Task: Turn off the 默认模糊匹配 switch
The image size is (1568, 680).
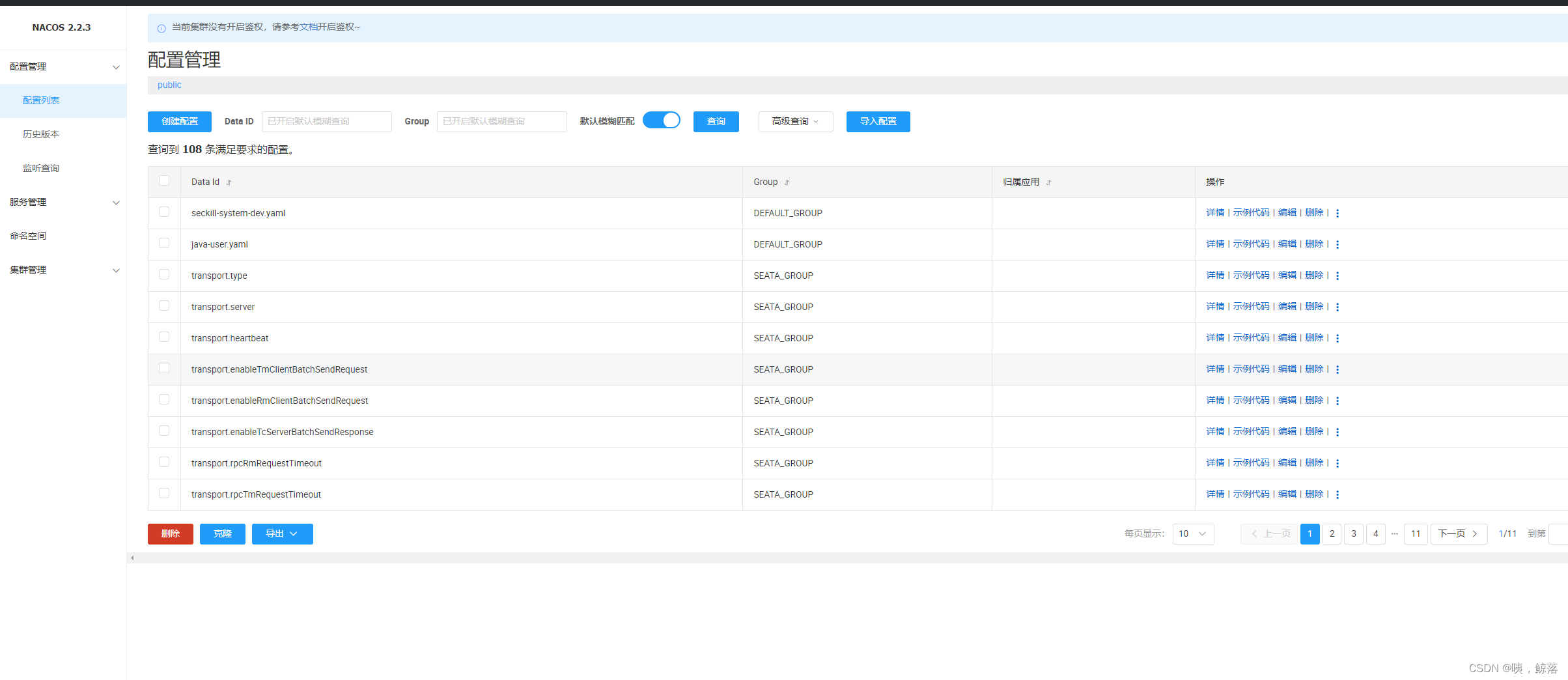Action: pos(662,120)
